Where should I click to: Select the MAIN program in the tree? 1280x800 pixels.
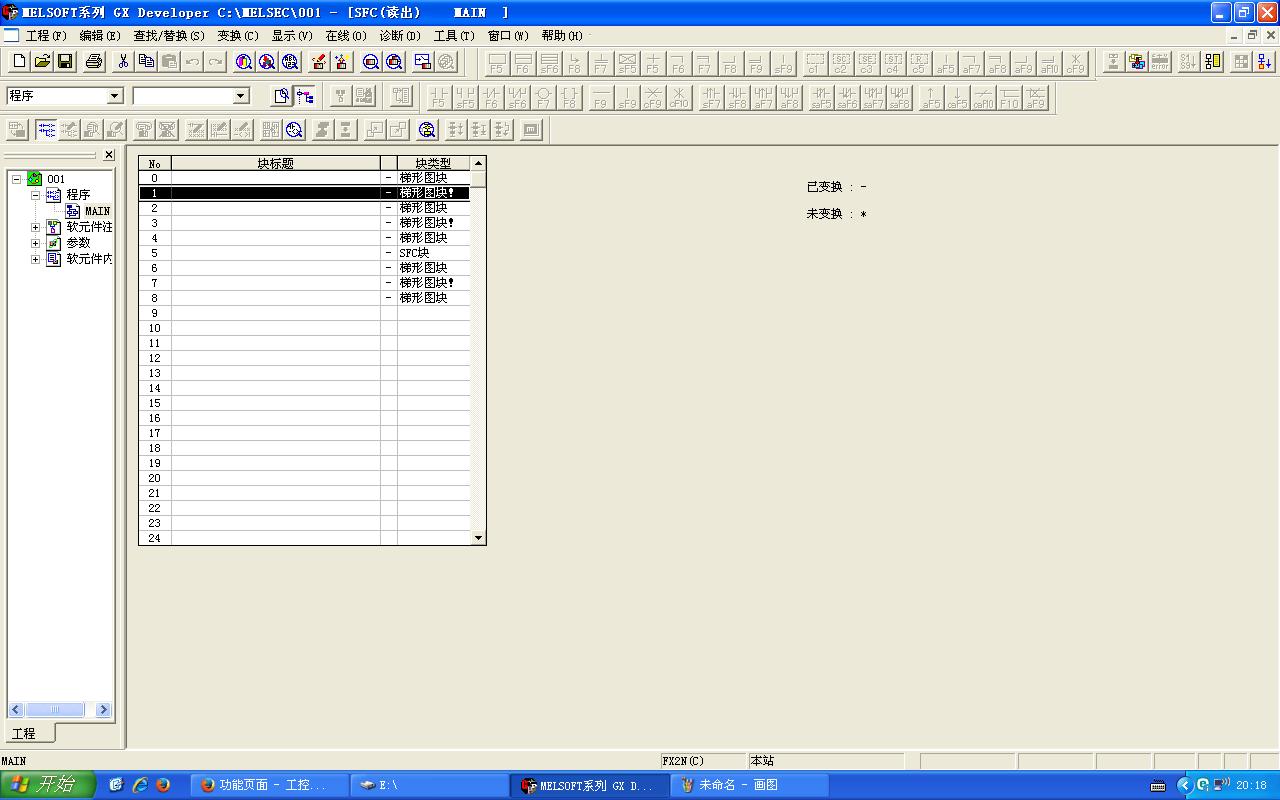[97, 211]
